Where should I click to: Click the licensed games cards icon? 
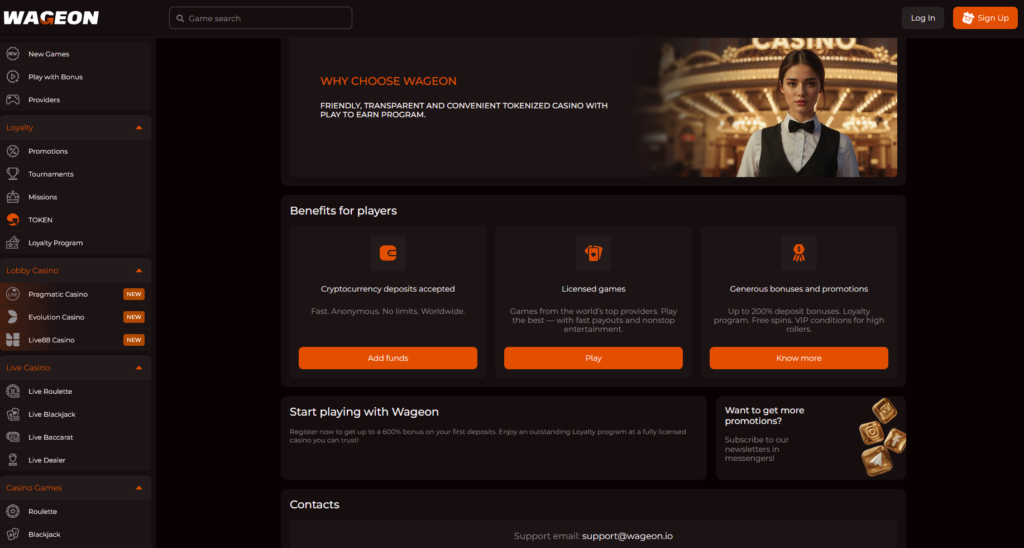tap(593, 253)
